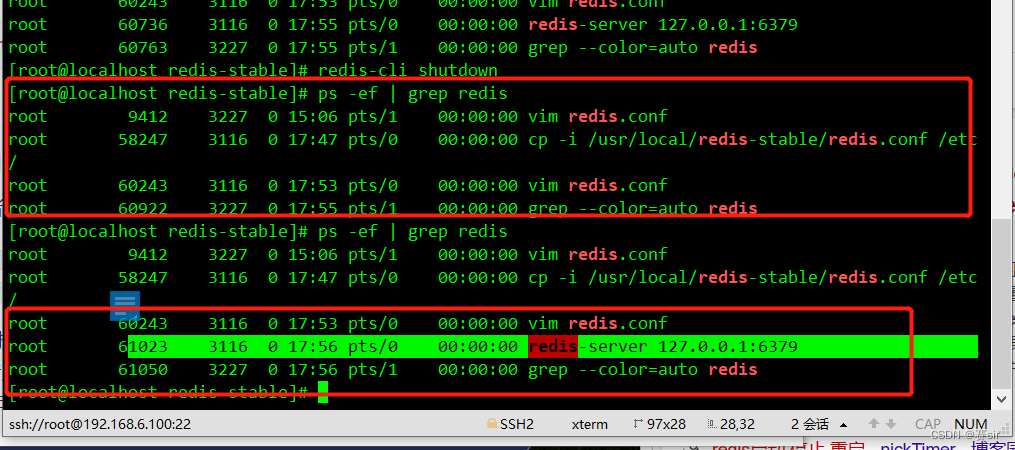The width and height of the screenshot is (1015, 450).
Task: Click the cursor position icon beside 28,32
Action: coord(711,424)
